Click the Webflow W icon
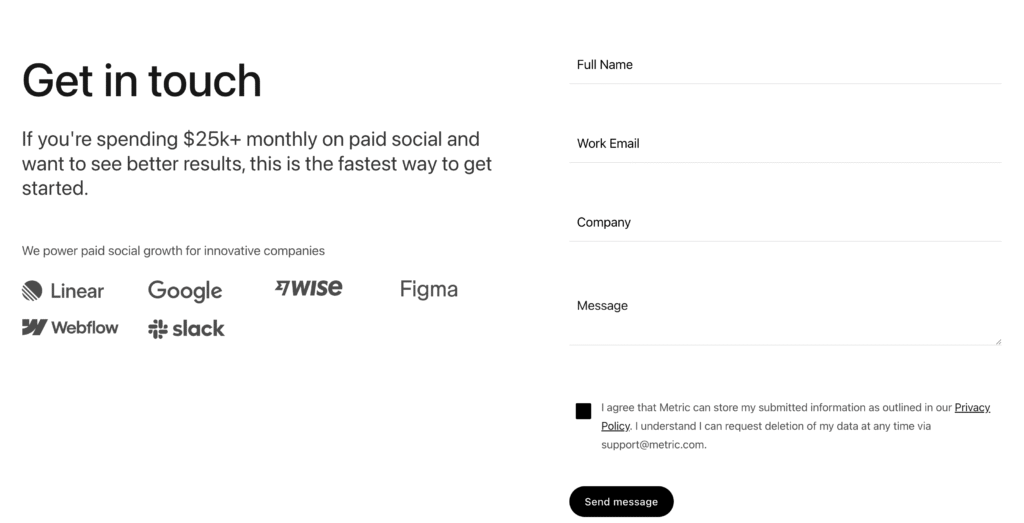 click(34, 327)
